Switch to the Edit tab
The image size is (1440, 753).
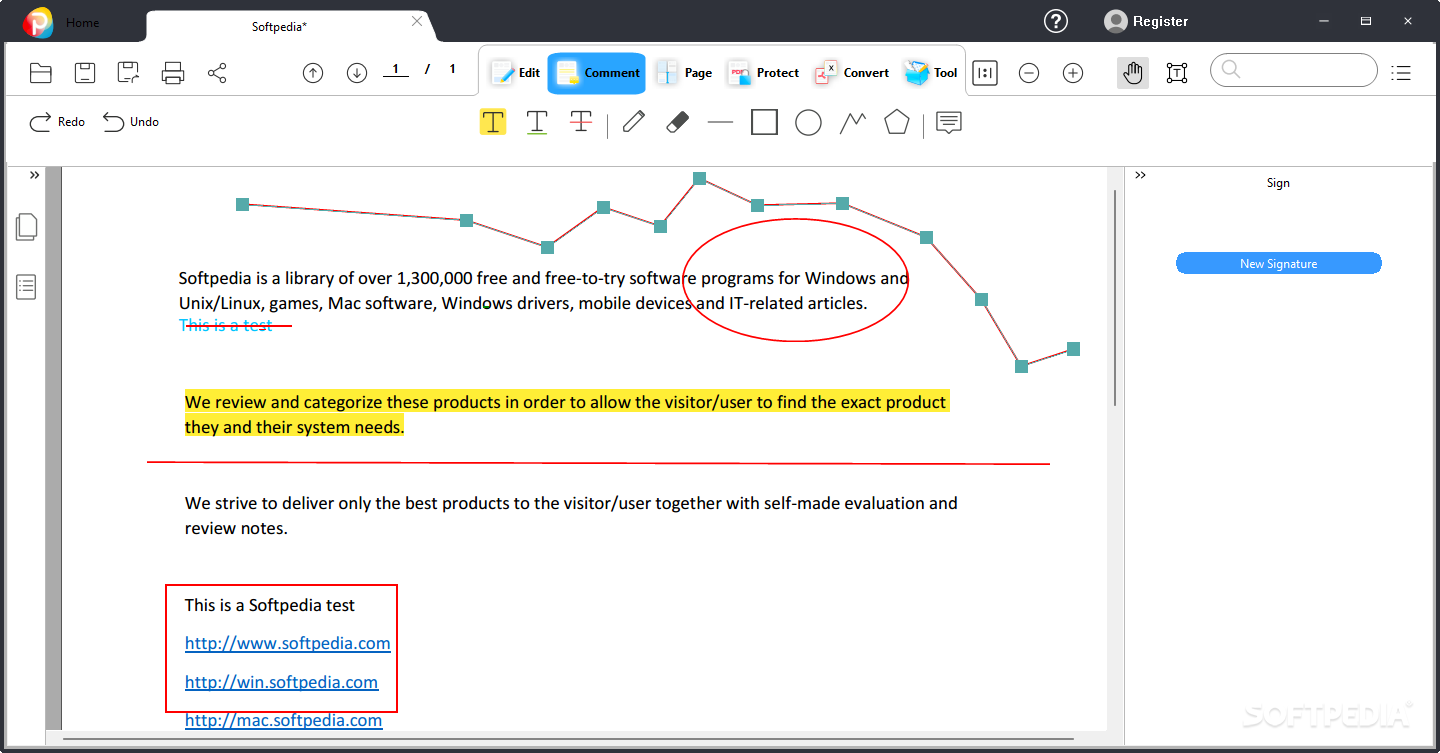click(515, 73)
